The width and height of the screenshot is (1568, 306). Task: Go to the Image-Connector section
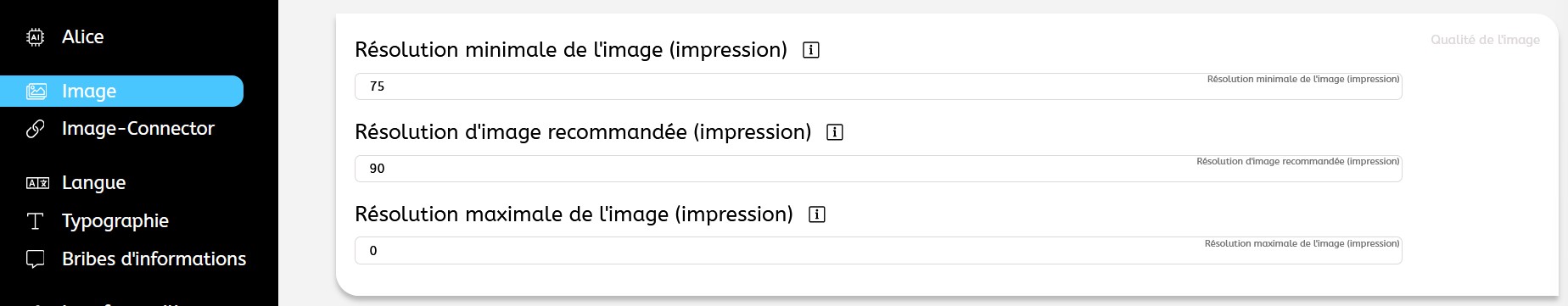point(138,129)
